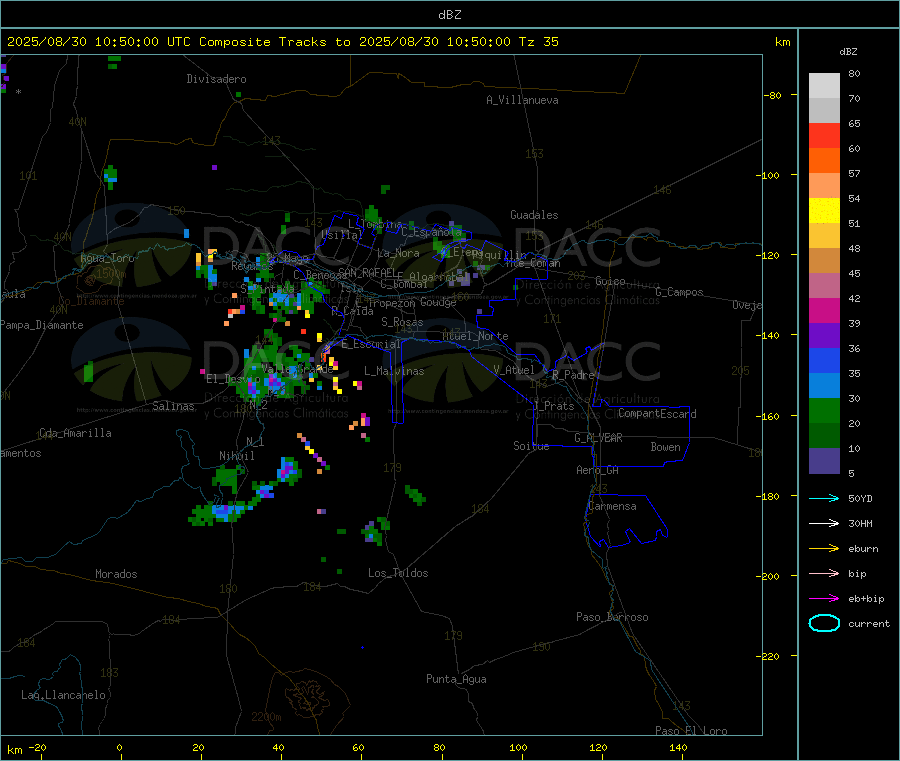
Task: Click the cyan 'current' ellipse legend icon
Action: (x=824, y=623)
